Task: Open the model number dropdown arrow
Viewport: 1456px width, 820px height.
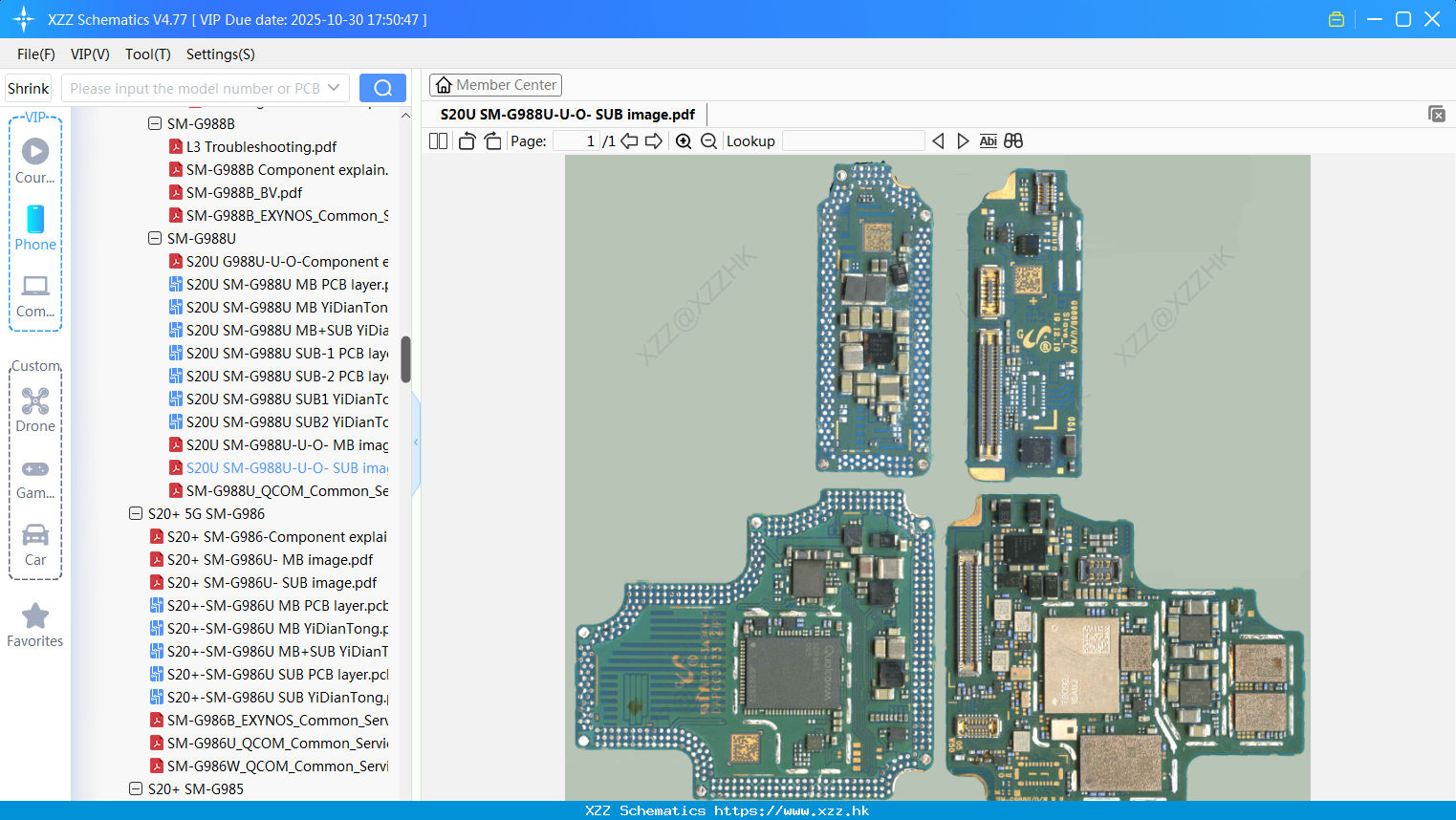Action: [334, 88]
